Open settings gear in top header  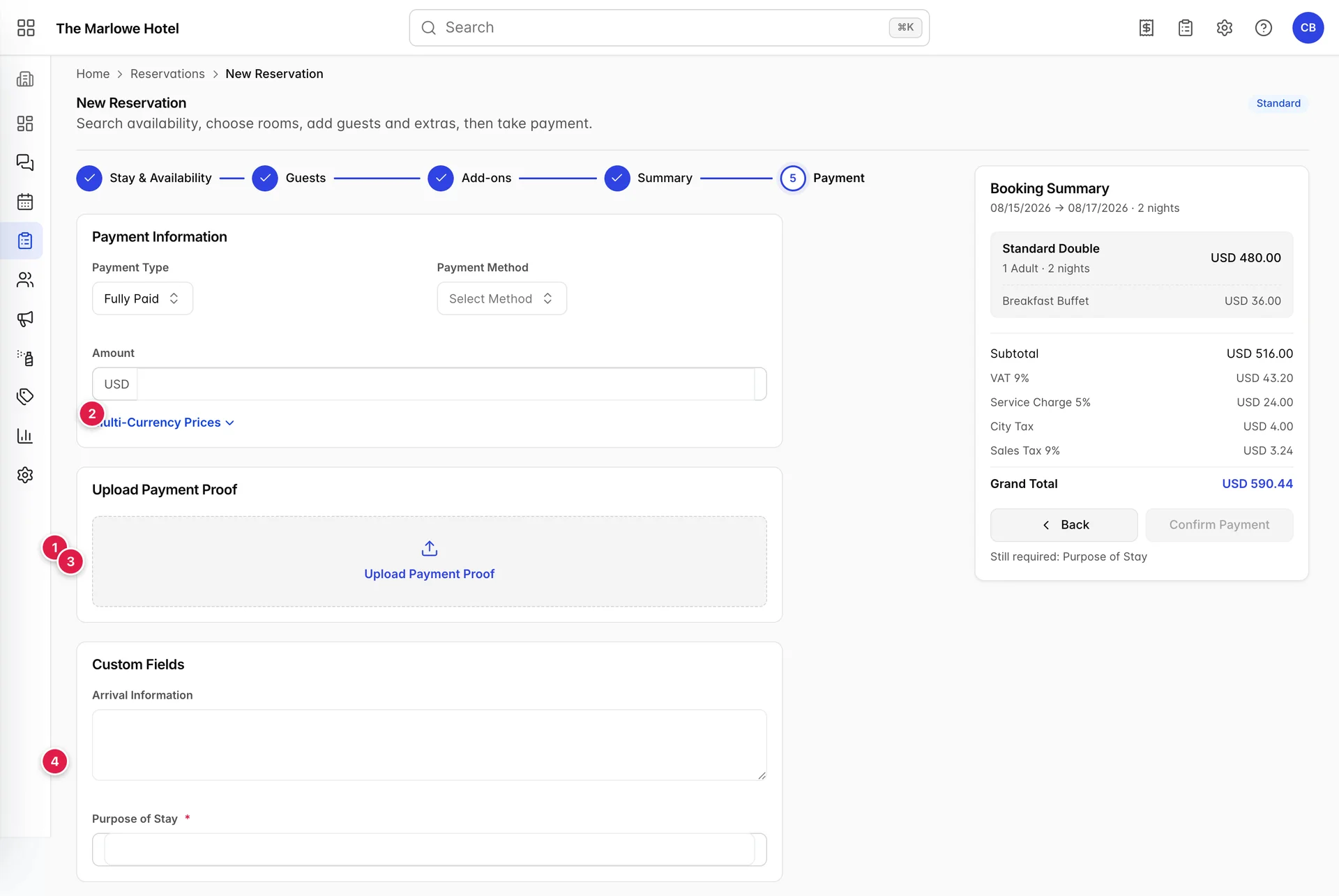[1225, 28]
